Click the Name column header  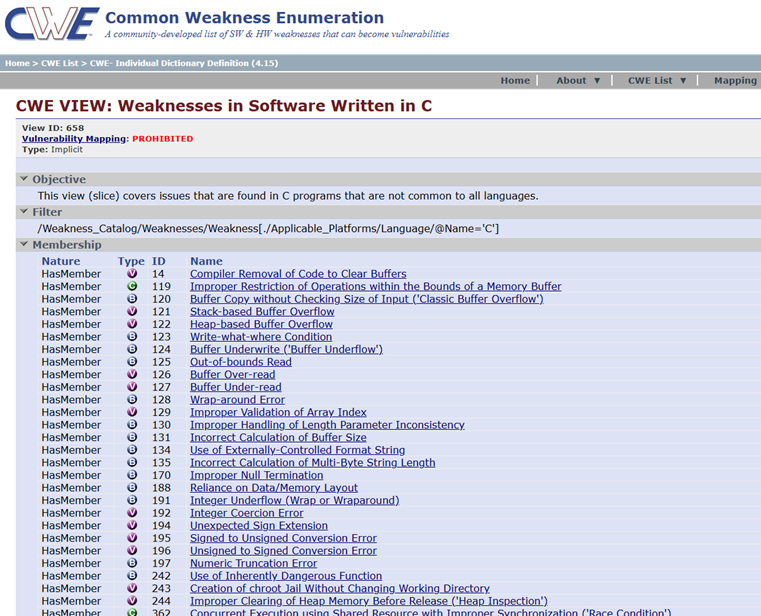[206, 261]
